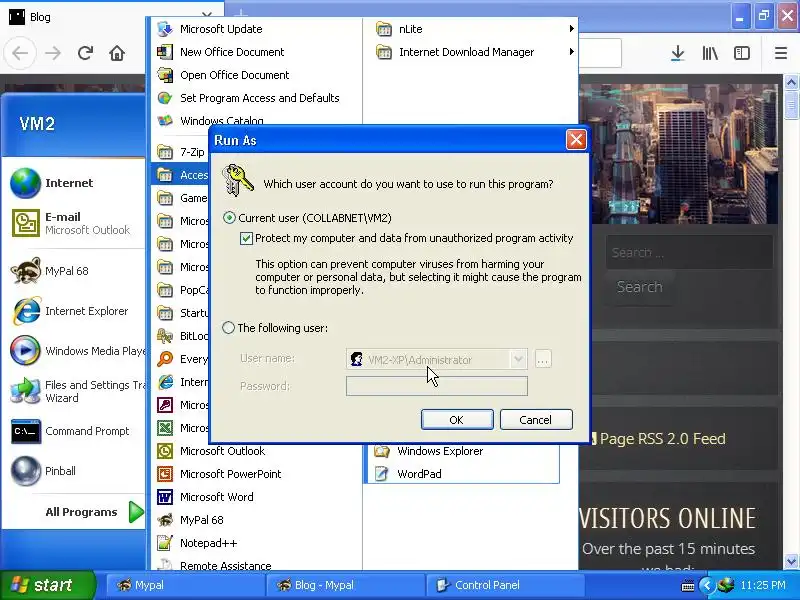This screenshot has width=800, height=600.
Task: Click the Start button
Action: [x=47, y=585]
